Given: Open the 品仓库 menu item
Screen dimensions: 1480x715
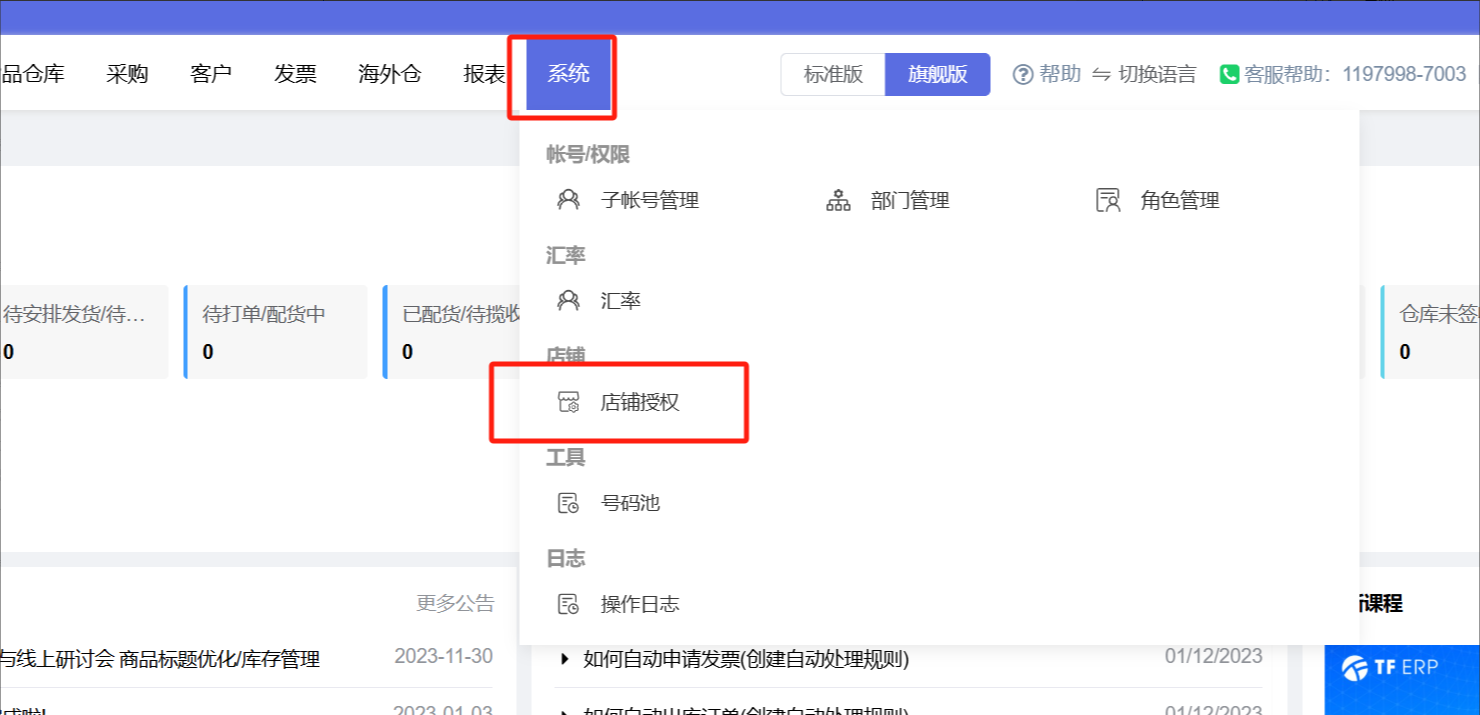Looking at the screenshot, I should tap(32, 73).
